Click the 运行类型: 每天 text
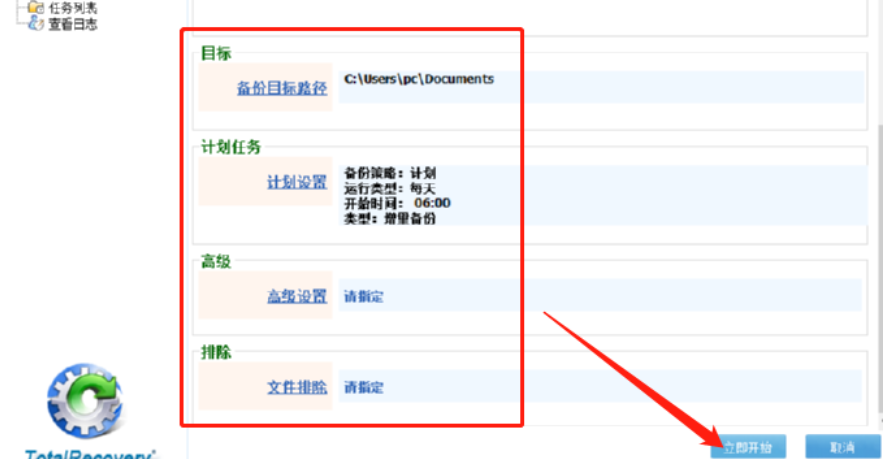This screenshot has height=459, width=886. point(390,188)
